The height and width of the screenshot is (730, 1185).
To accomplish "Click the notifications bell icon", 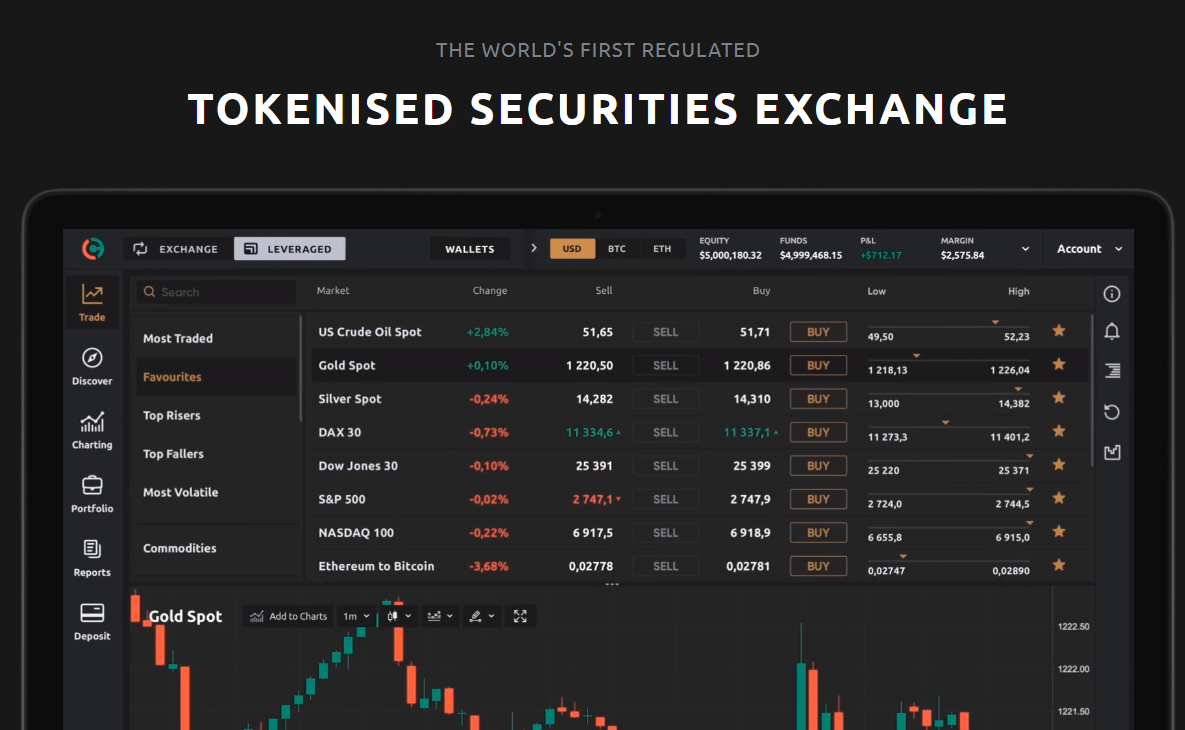I will pyautogui.click(x=1112, y=332).
